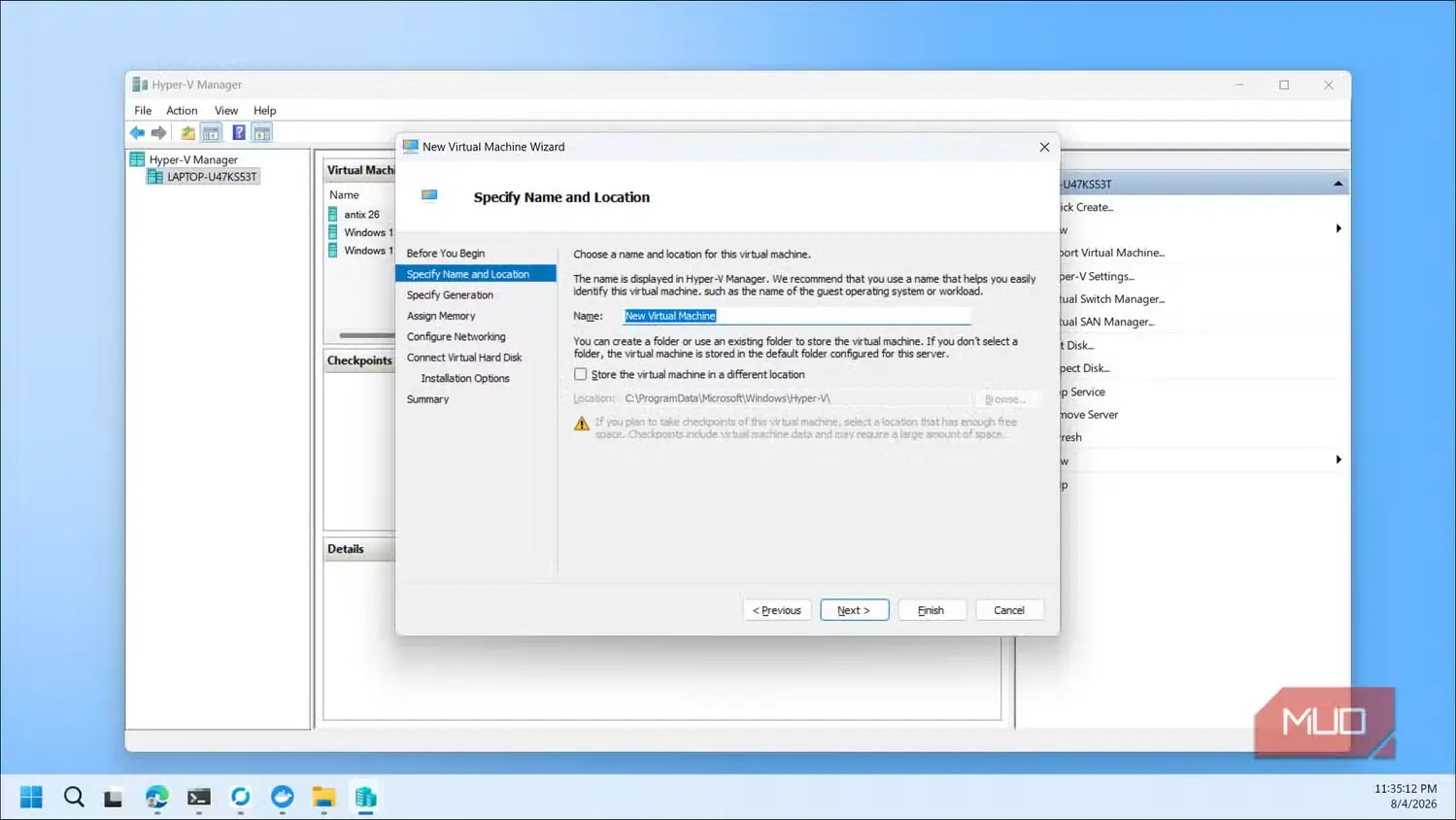
Task: Enable Store the virtual machine in different location
Action: pyautogui.click(x=581, y=374)
